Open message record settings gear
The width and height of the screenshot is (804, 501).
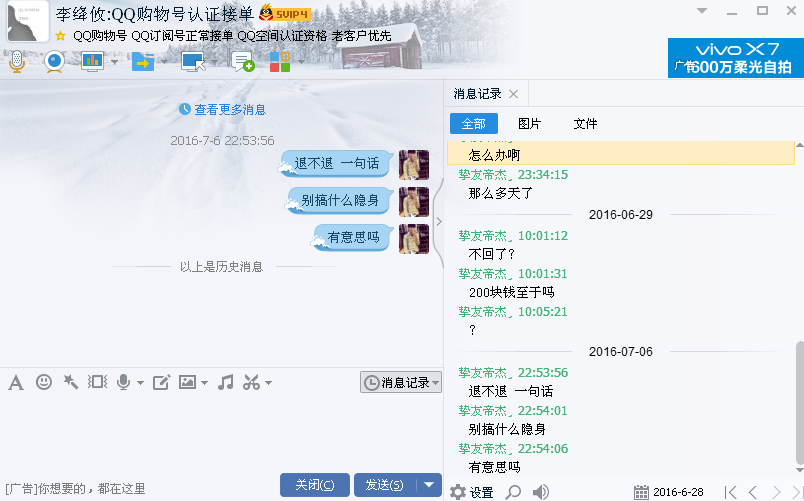457,492
